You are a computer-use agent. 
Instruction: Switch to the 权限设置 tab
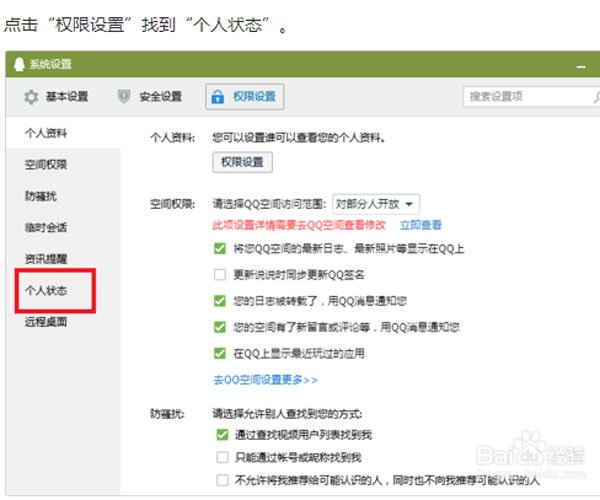(x=245, y=97)
